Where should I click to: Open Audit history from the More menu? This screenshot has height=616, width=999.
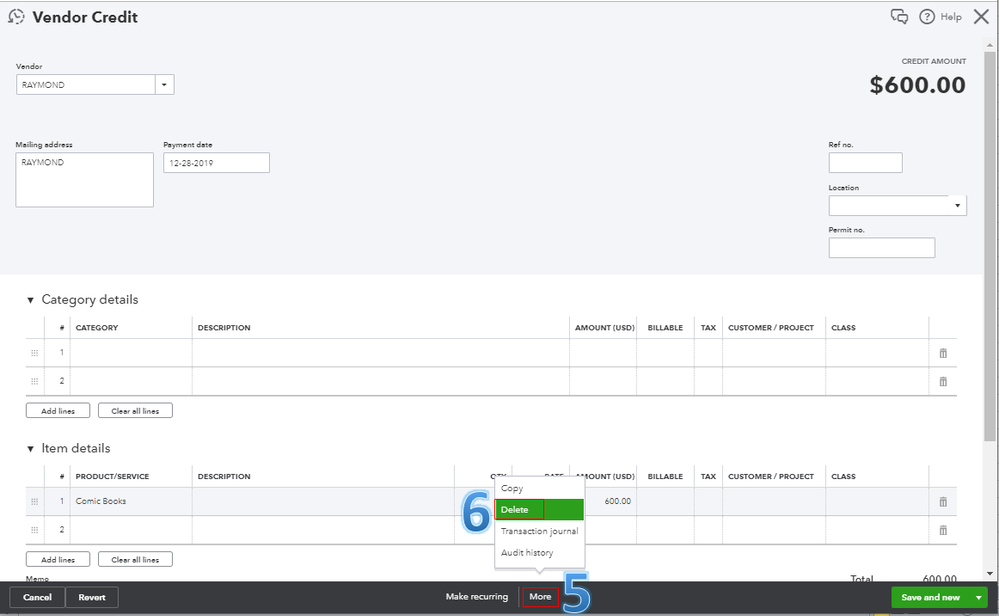(540, 553)
